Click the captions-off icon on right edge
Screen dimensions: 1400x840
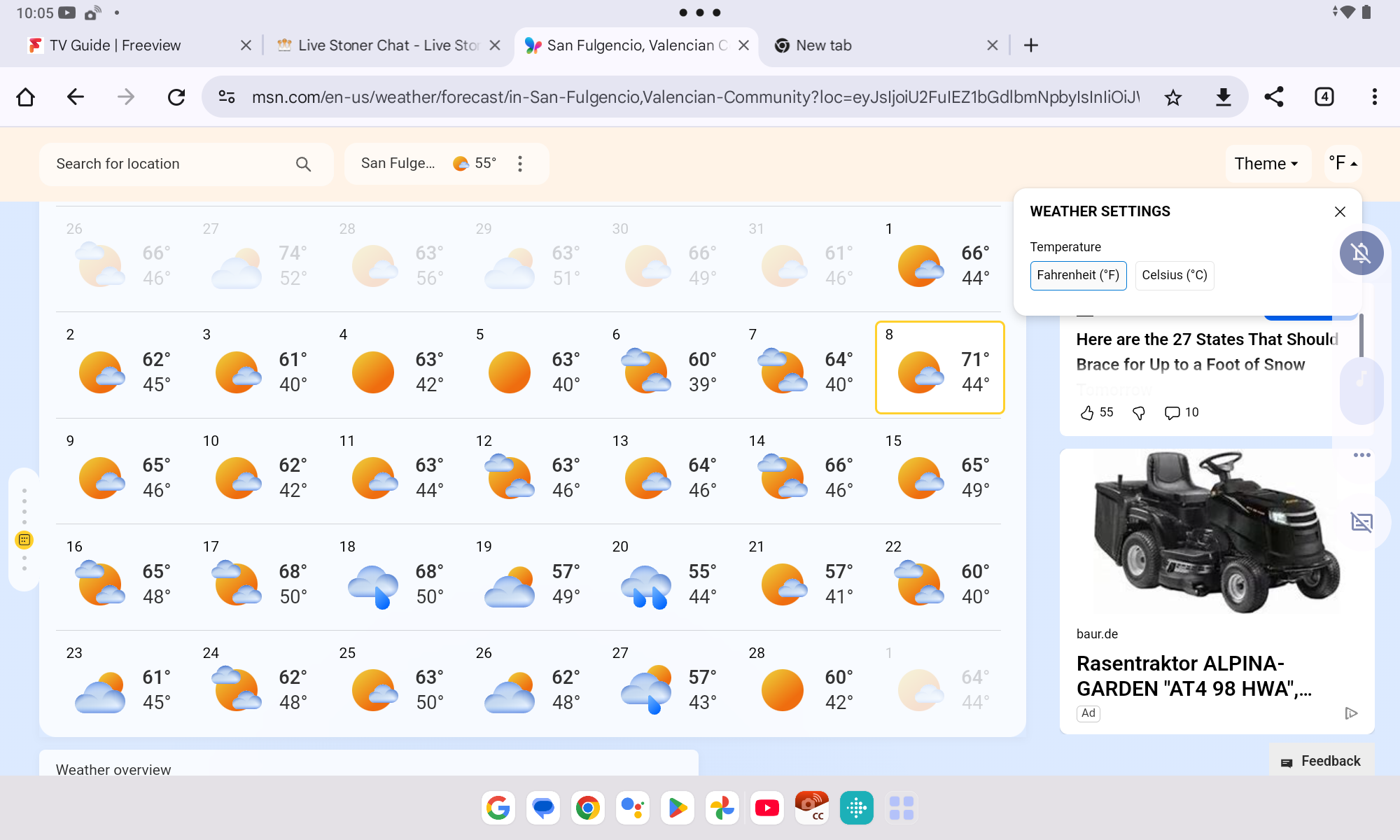pyautogui.click(x=1361, y=522)
